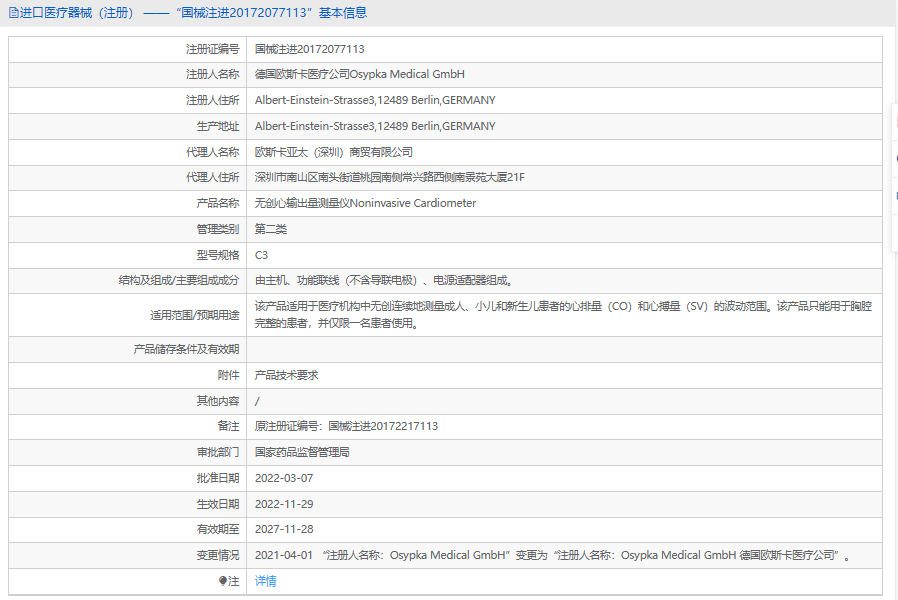Select the 由主机、功能联线 composition text
Screen dimensions: 898x600
(x=384, y=281)
